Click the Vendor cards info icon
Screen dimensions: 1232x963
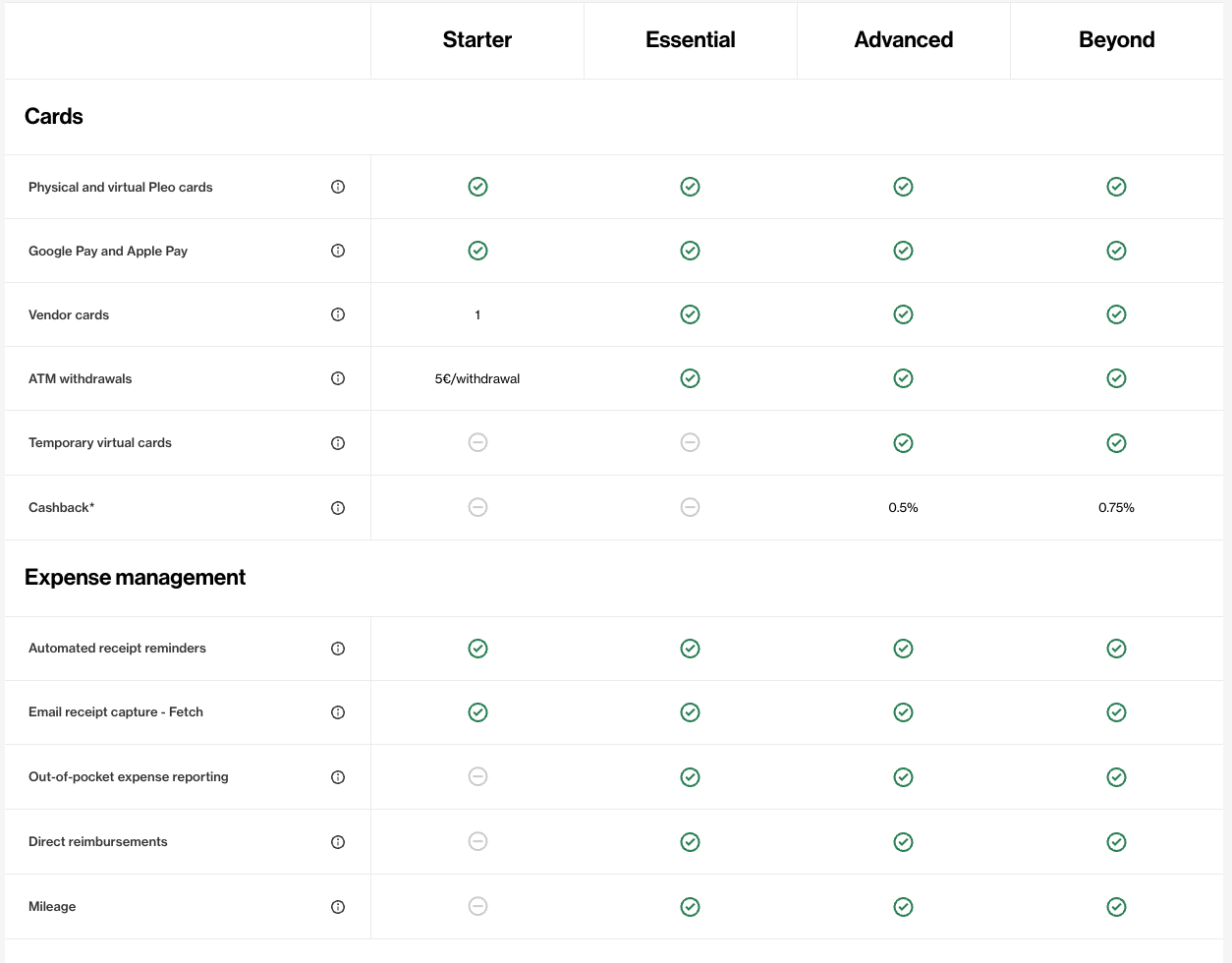point(338,314)
